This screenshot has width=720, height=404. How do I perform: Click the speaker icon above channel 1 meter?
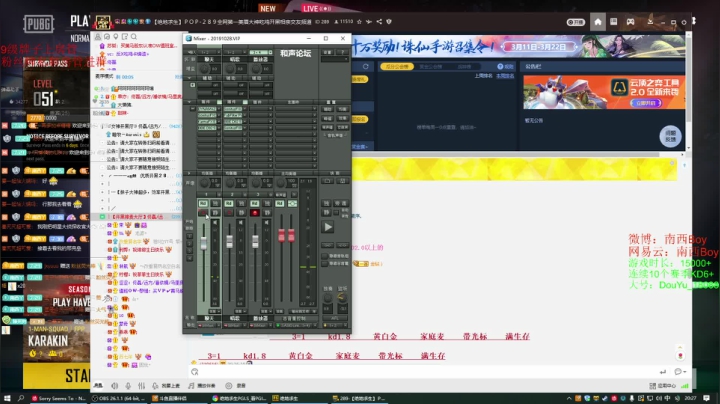215,222
